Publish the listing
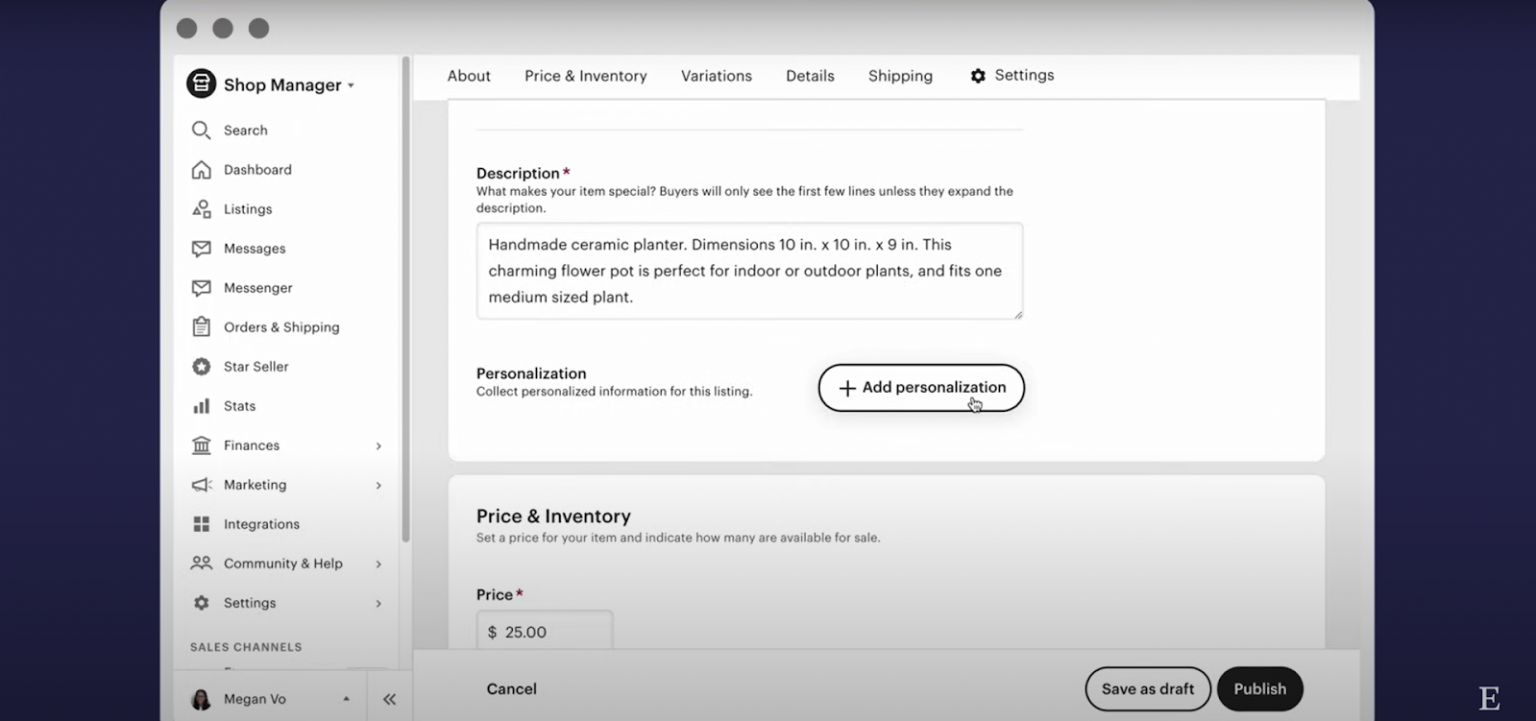The width and height of the screenshot is (1536, 721). [1259, 689]
